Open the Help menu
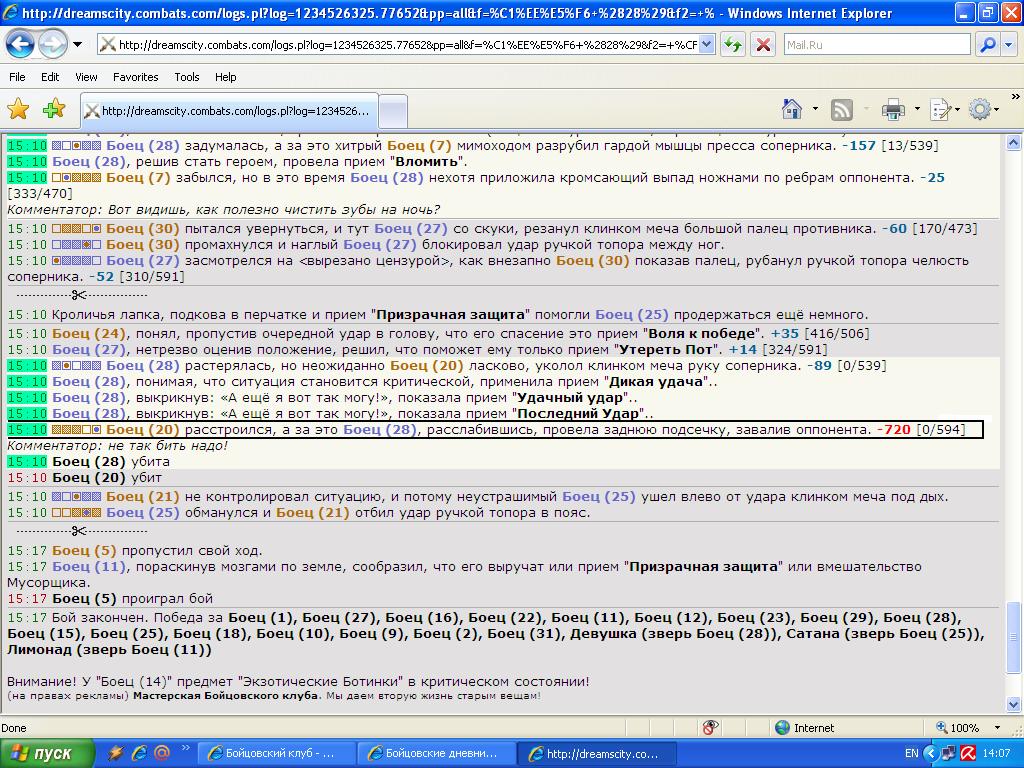1024x768 pixels. tap(226, 77)
